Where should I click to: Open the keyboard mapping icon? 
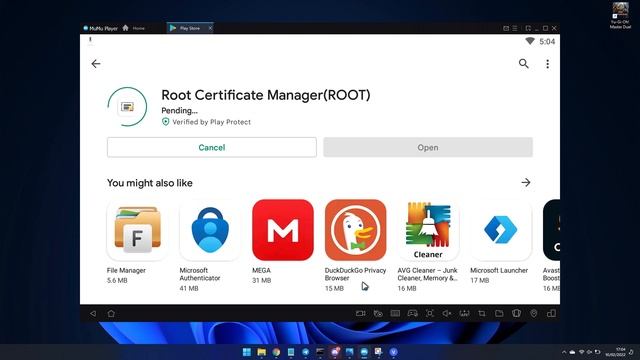pyautogui.click(x=395, y=313)
